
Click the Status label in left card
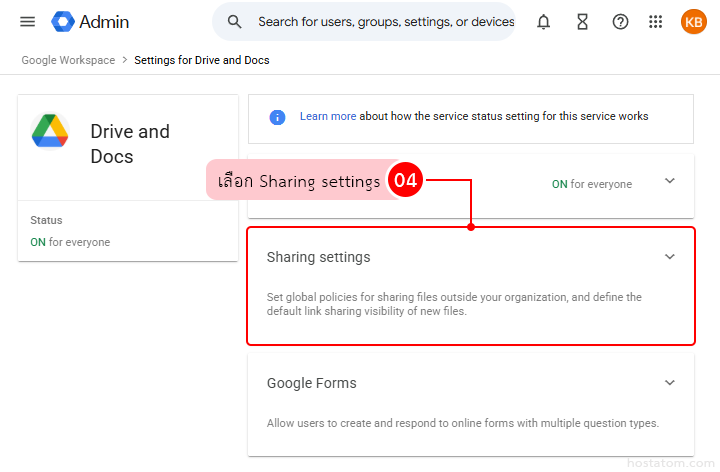pos(46,220)
